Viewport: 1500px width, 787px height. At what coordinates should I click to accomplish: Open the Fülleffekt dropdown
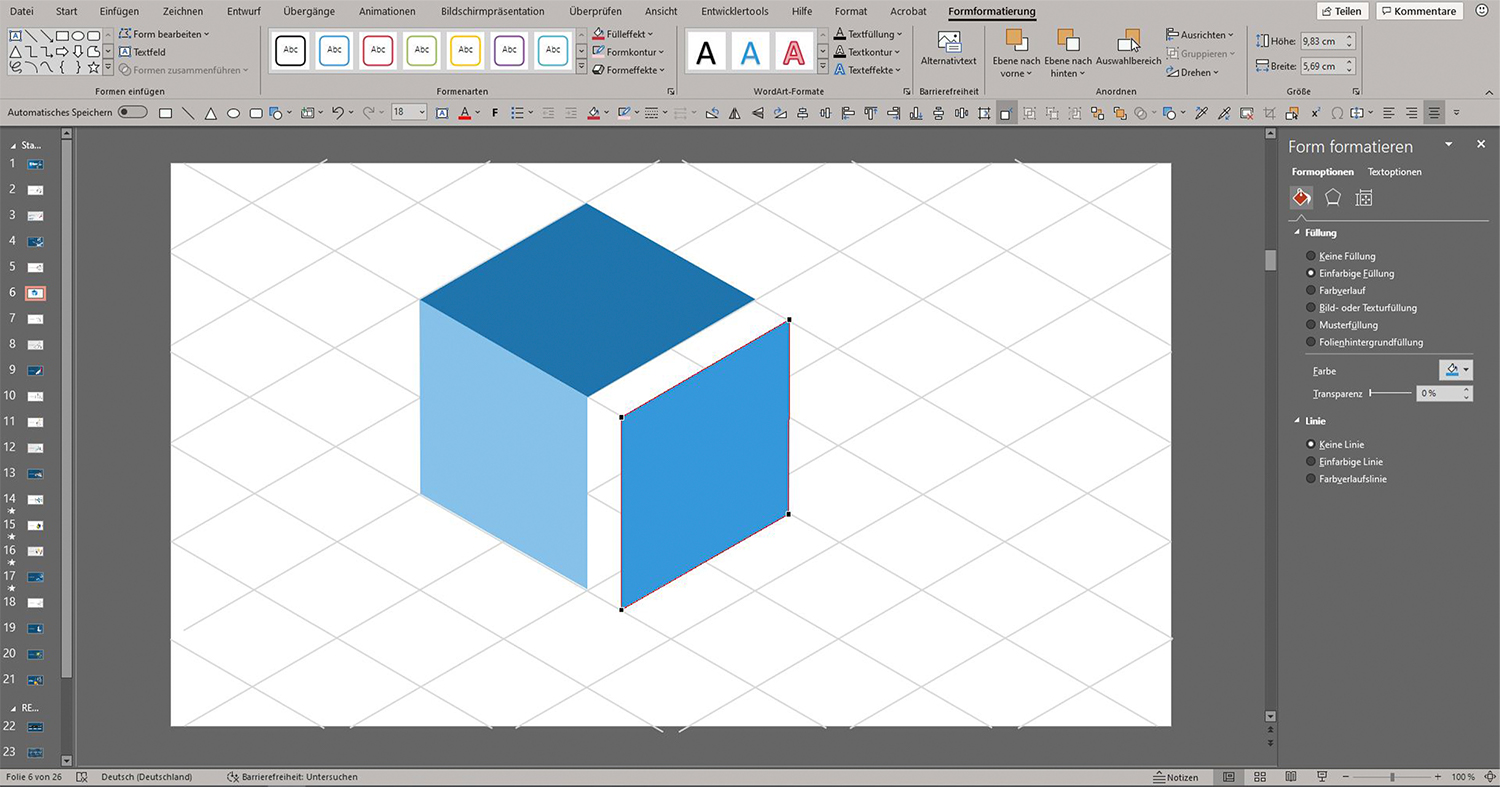[x=628, y=34]
